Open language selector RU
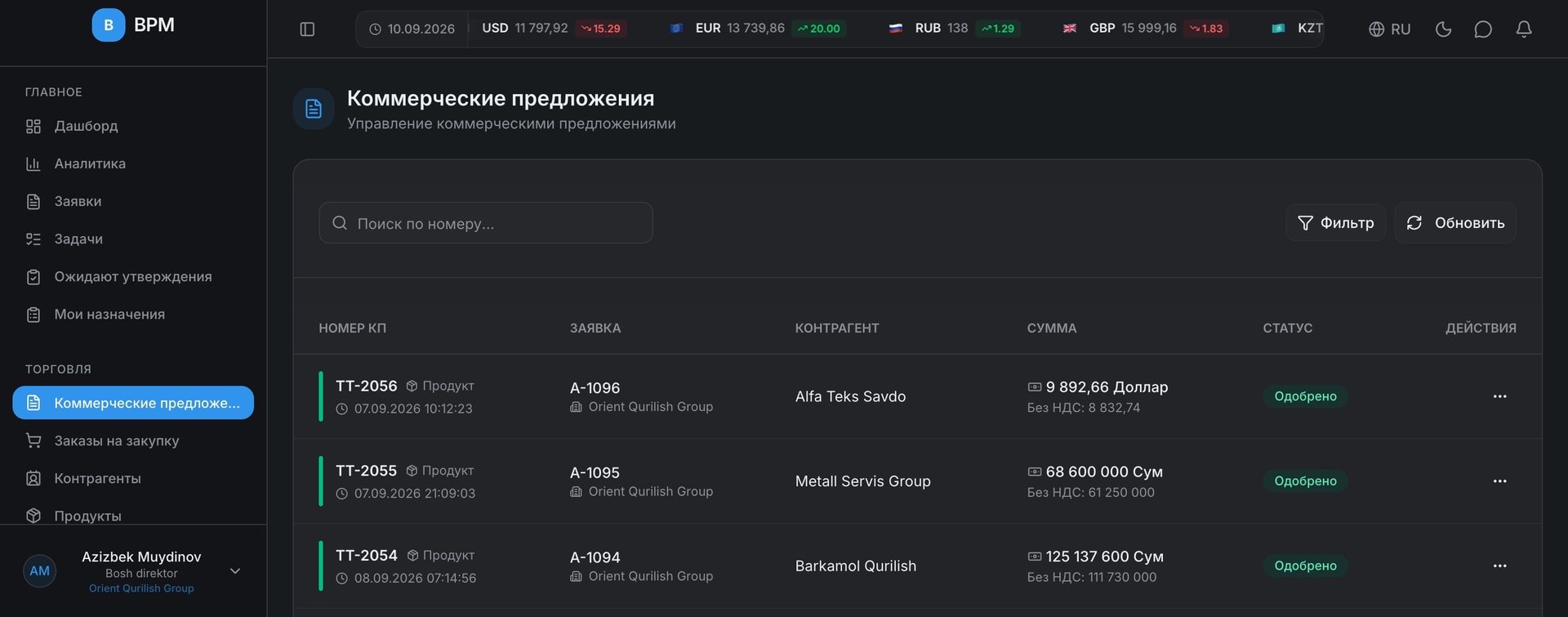The image size is (1568, 617). 1389,29
